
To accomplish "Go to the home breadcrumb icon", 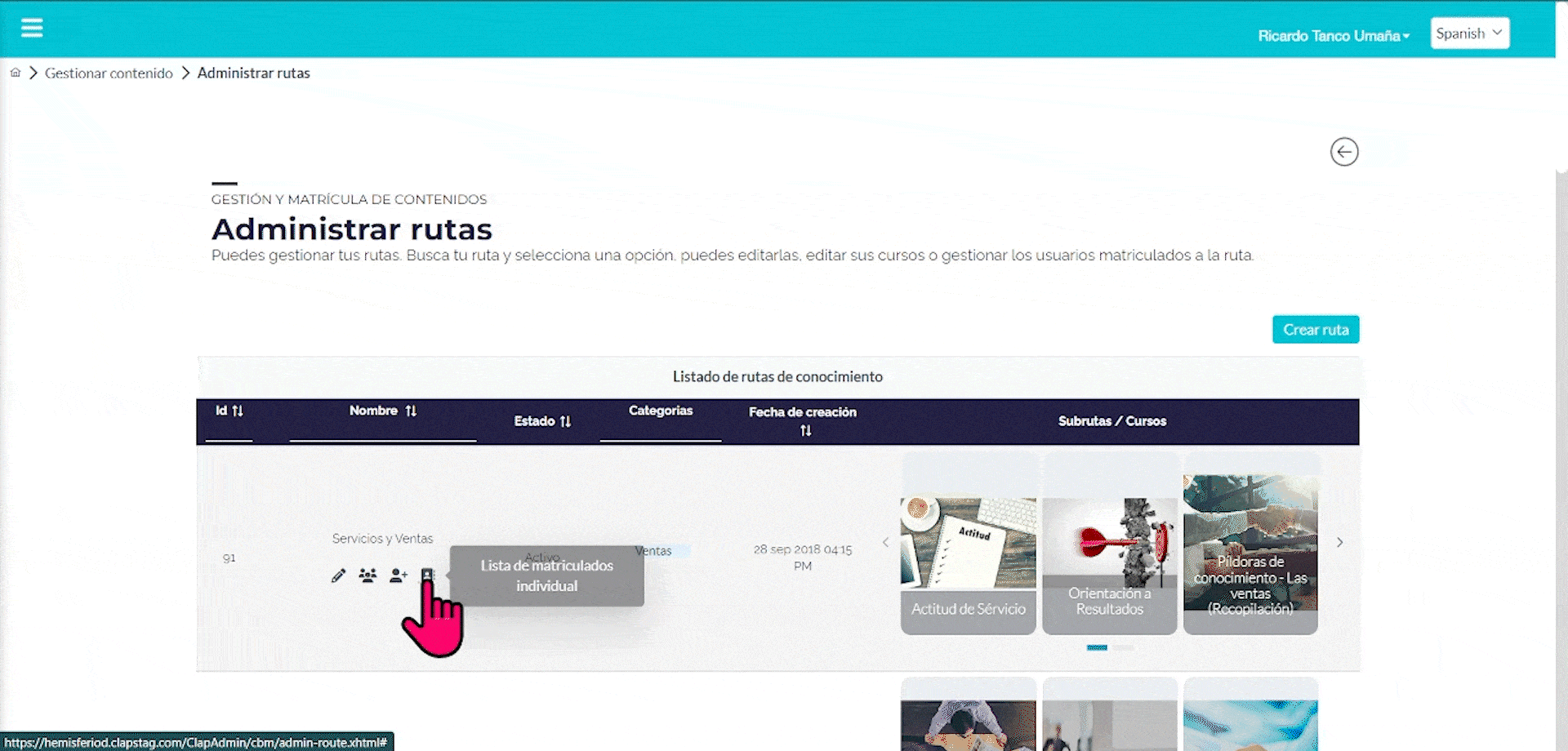I will (16, 73).
